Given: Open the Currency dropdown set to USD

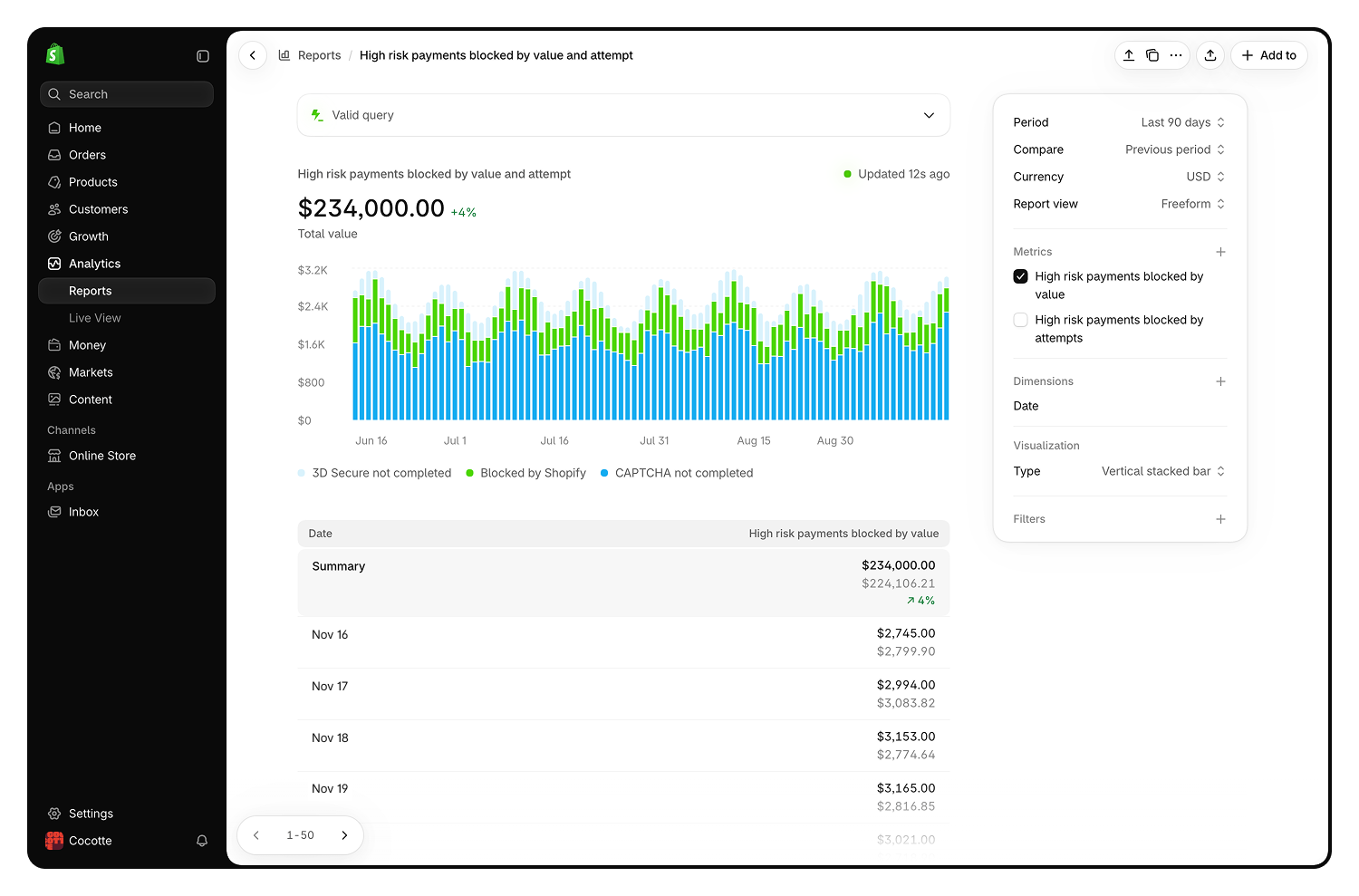Looking at the screenshot, I should point(1205,177).
